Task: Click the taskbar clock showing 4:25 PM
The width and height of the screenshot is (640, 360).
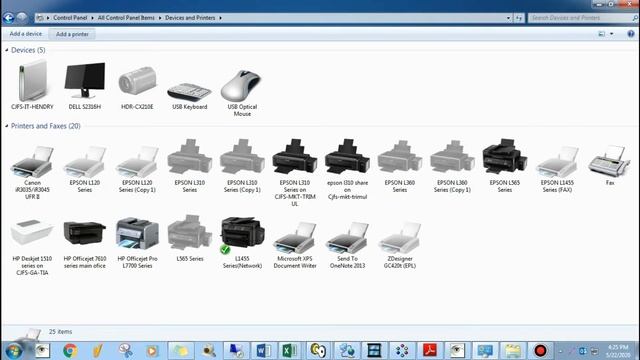Action: [x=618, y=351]
